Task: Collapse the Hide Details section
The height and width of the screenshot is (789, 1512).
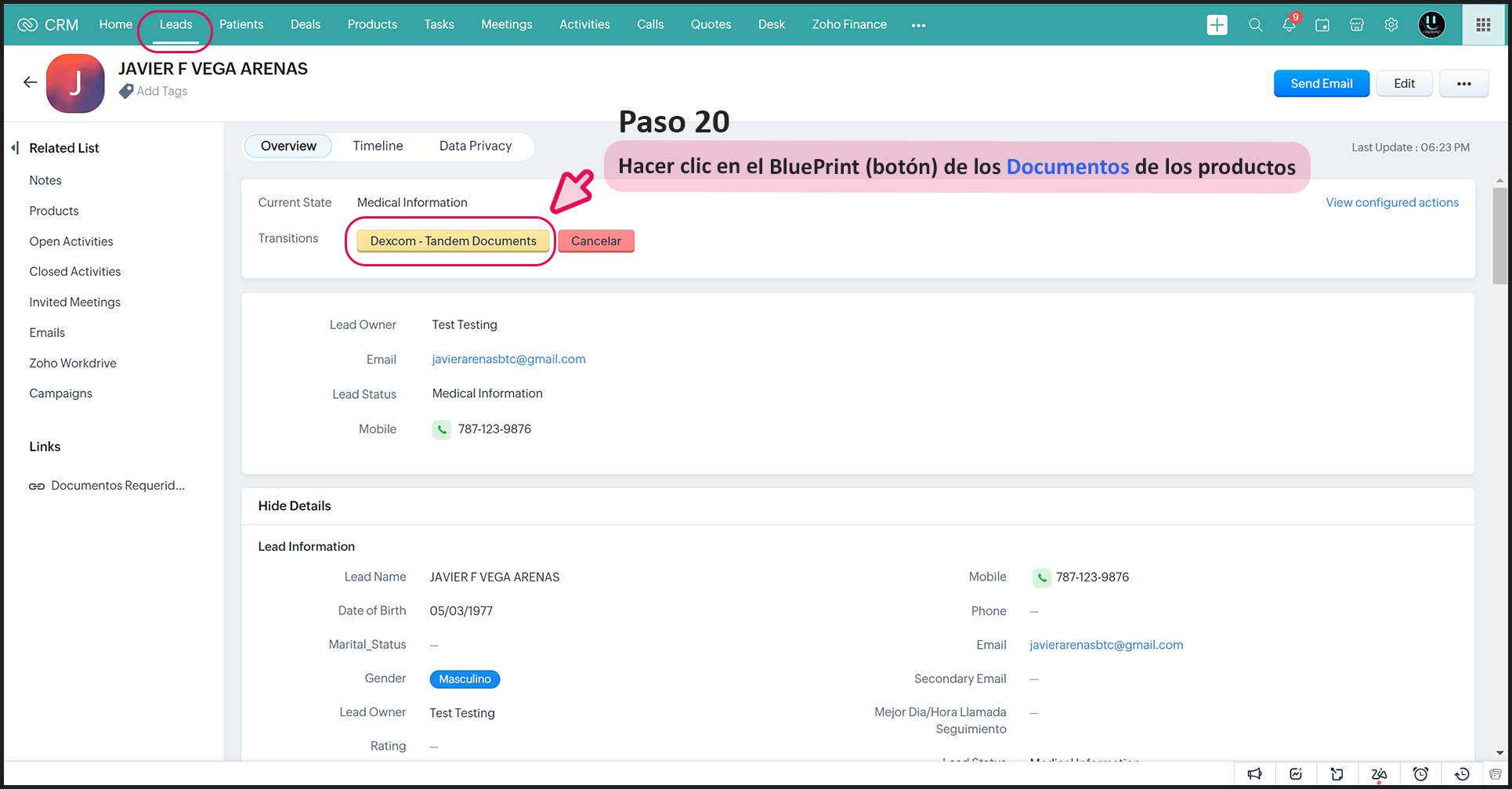Action: tap(295, 506)
